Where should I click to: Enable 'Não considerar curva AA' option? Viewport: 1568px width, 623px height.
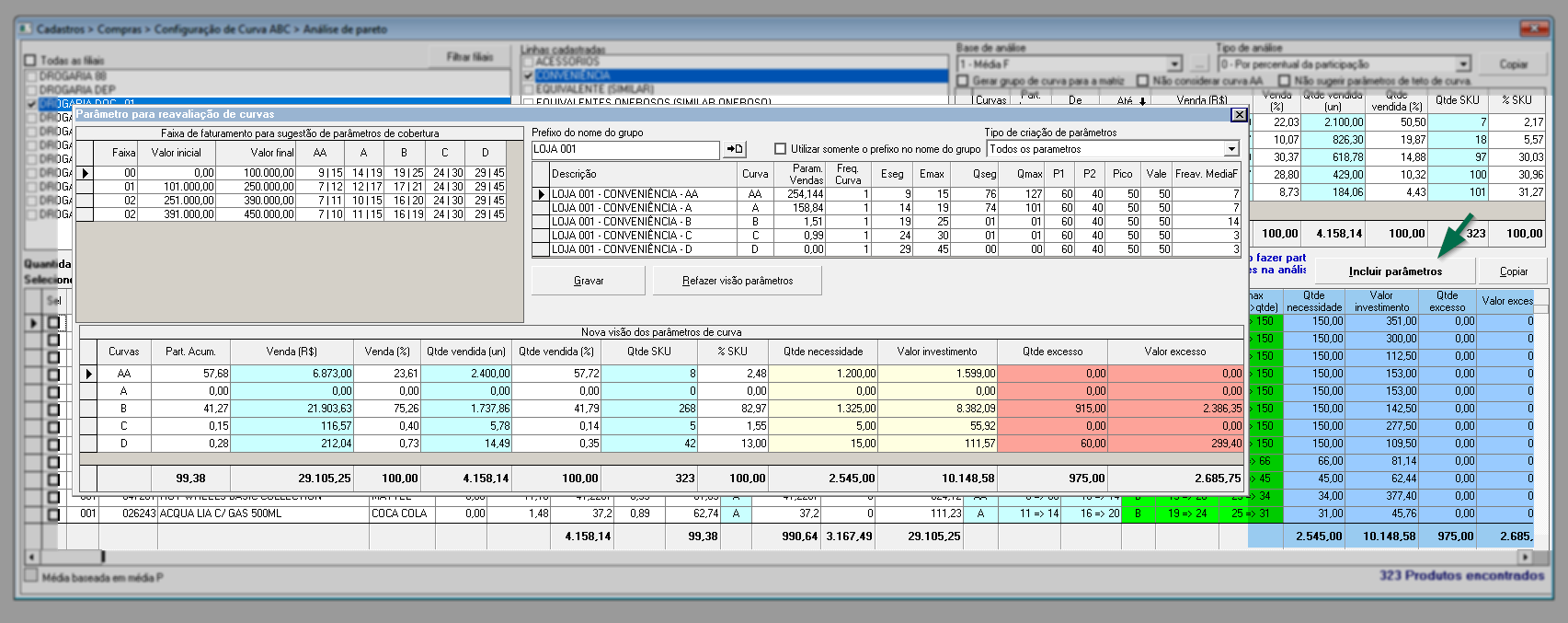click(1143, 81)
